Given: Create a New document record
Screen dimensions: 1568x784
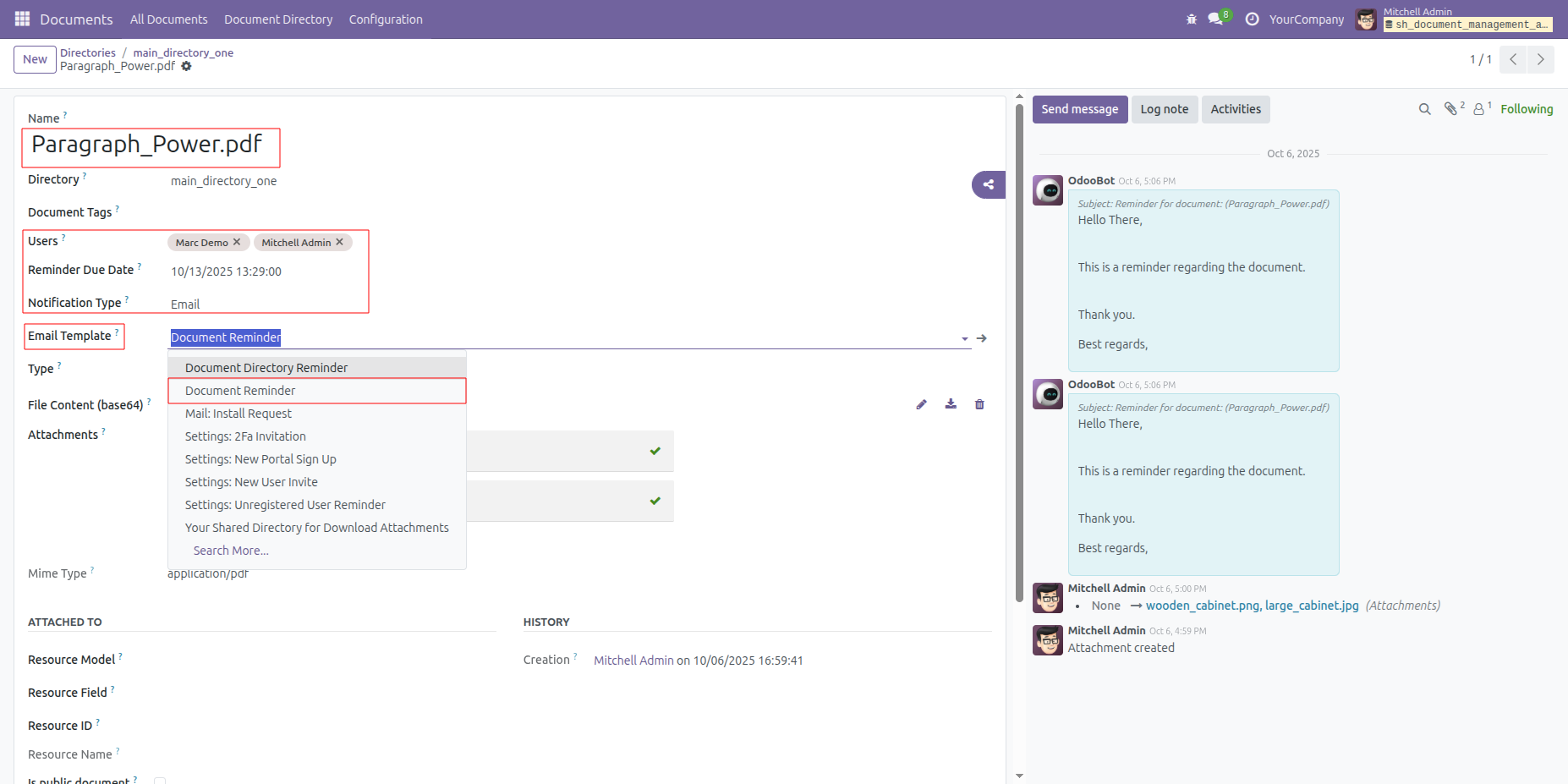Looking at the screenshot, I should pos(36,59).
